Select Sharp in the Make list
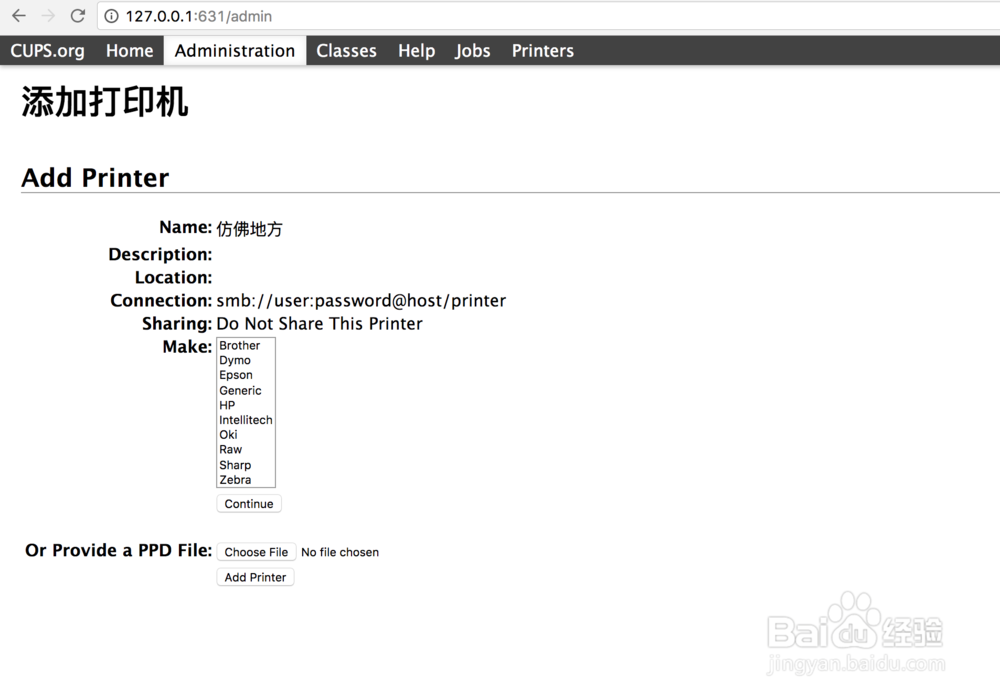Screen dimensions: 1000x698 click(246, 465)
